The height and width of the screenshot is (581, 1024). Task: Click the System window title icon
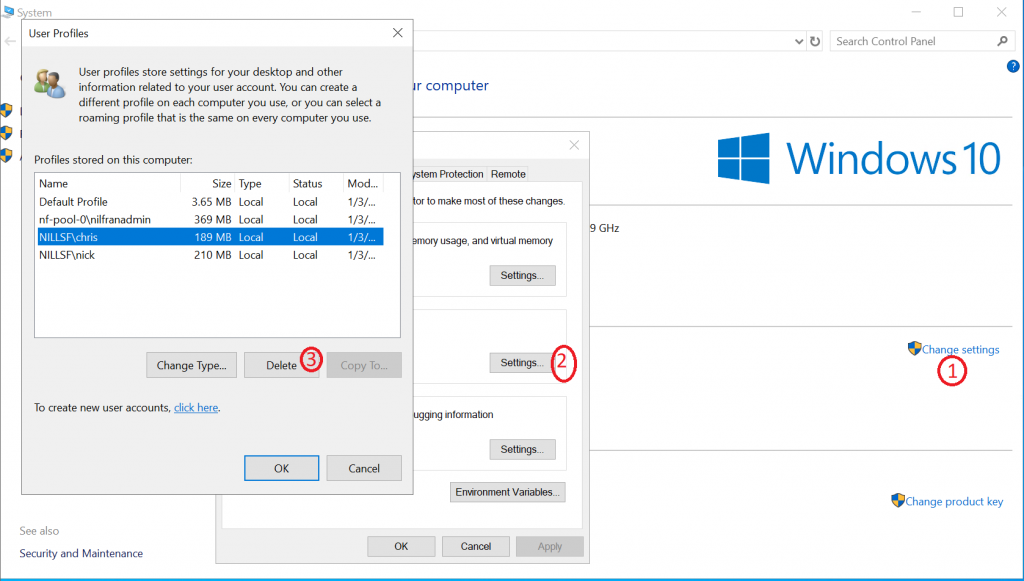[x=8, y=12]
